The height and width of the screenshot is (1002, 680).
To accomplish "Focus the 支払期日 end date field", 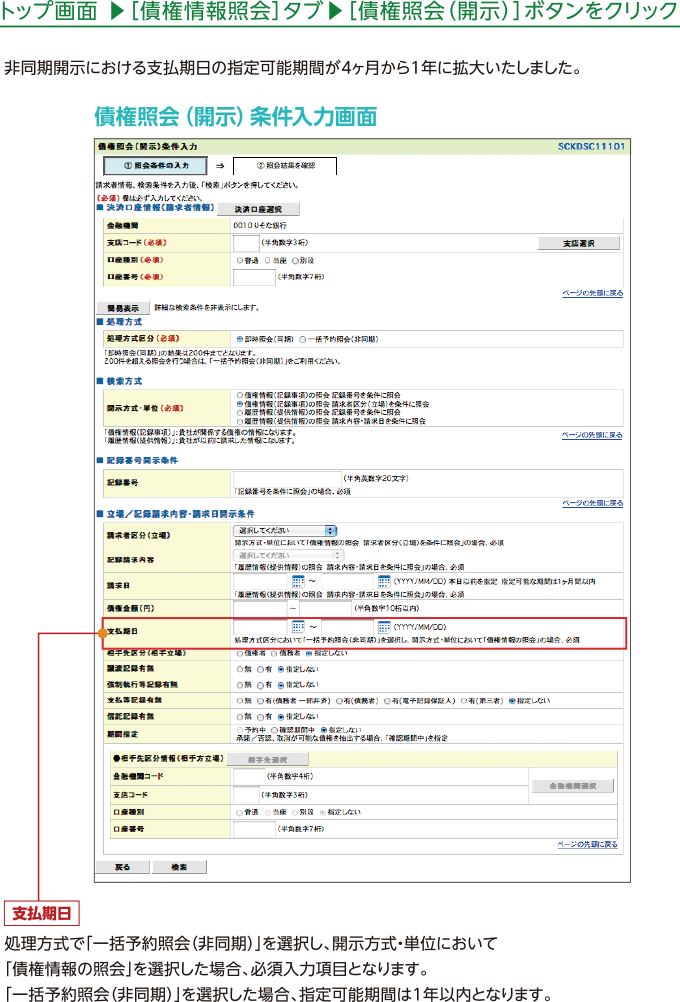I will coord(348,627).
